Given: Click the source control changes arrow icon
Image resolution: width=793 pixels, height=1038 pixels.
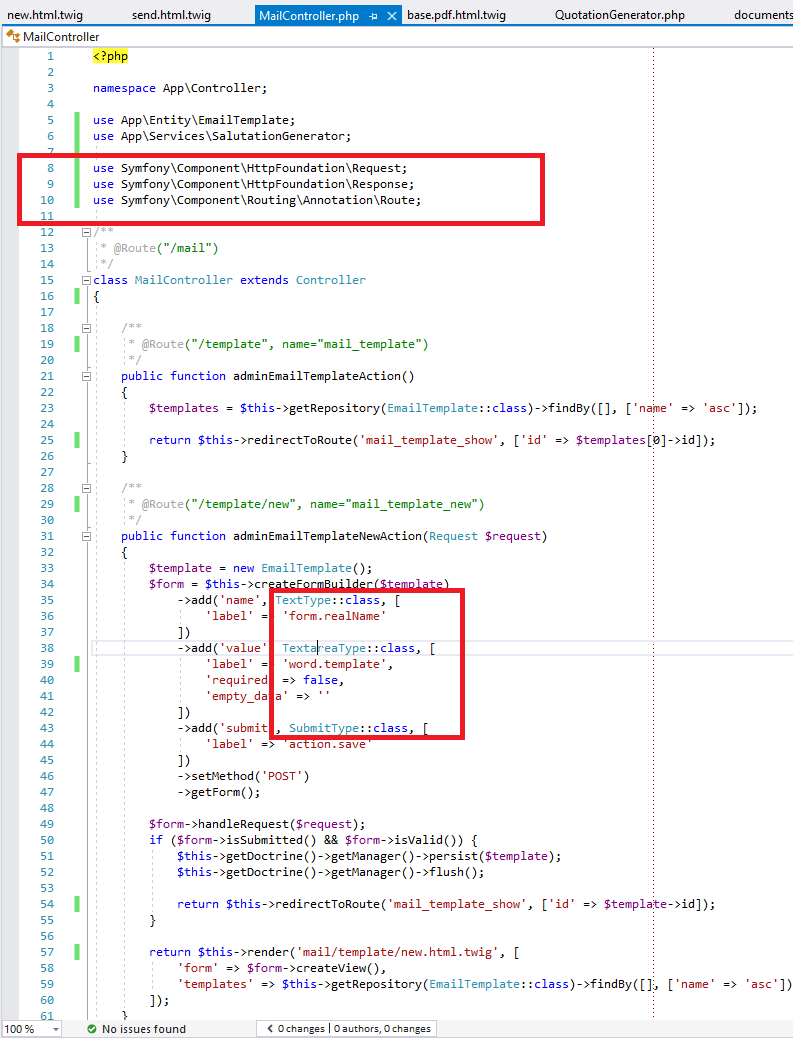Looking at the screenshot, I should (x=270, y=1028).
